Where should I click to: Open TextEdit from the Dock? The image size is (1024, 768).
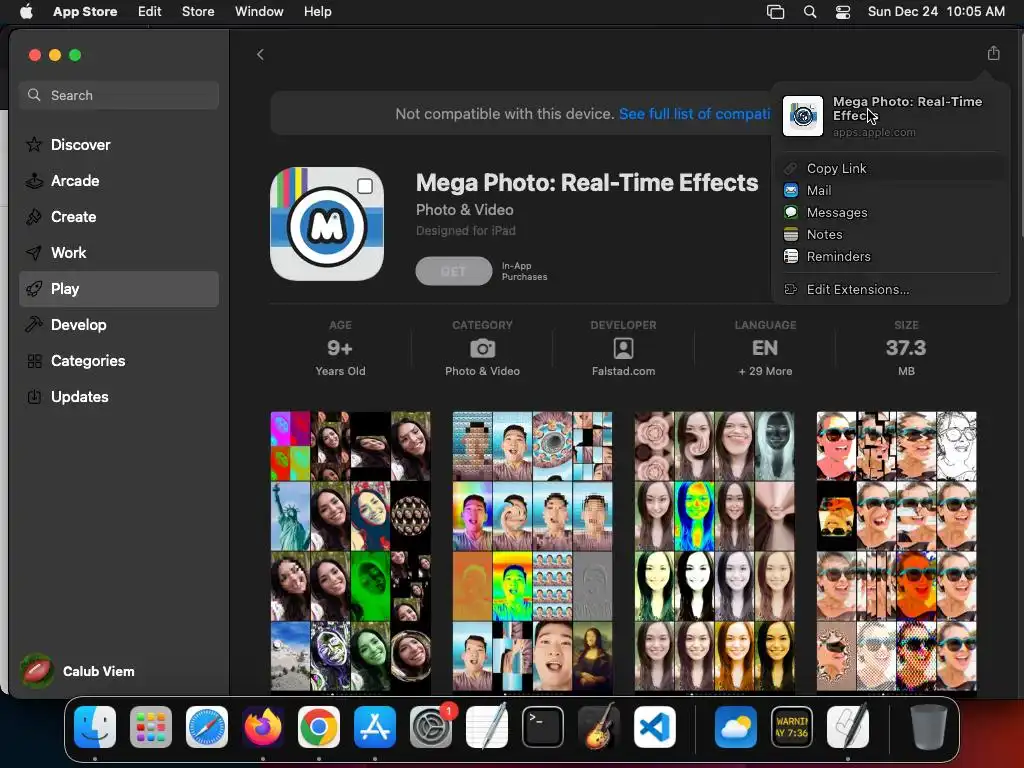pos(487,727)
